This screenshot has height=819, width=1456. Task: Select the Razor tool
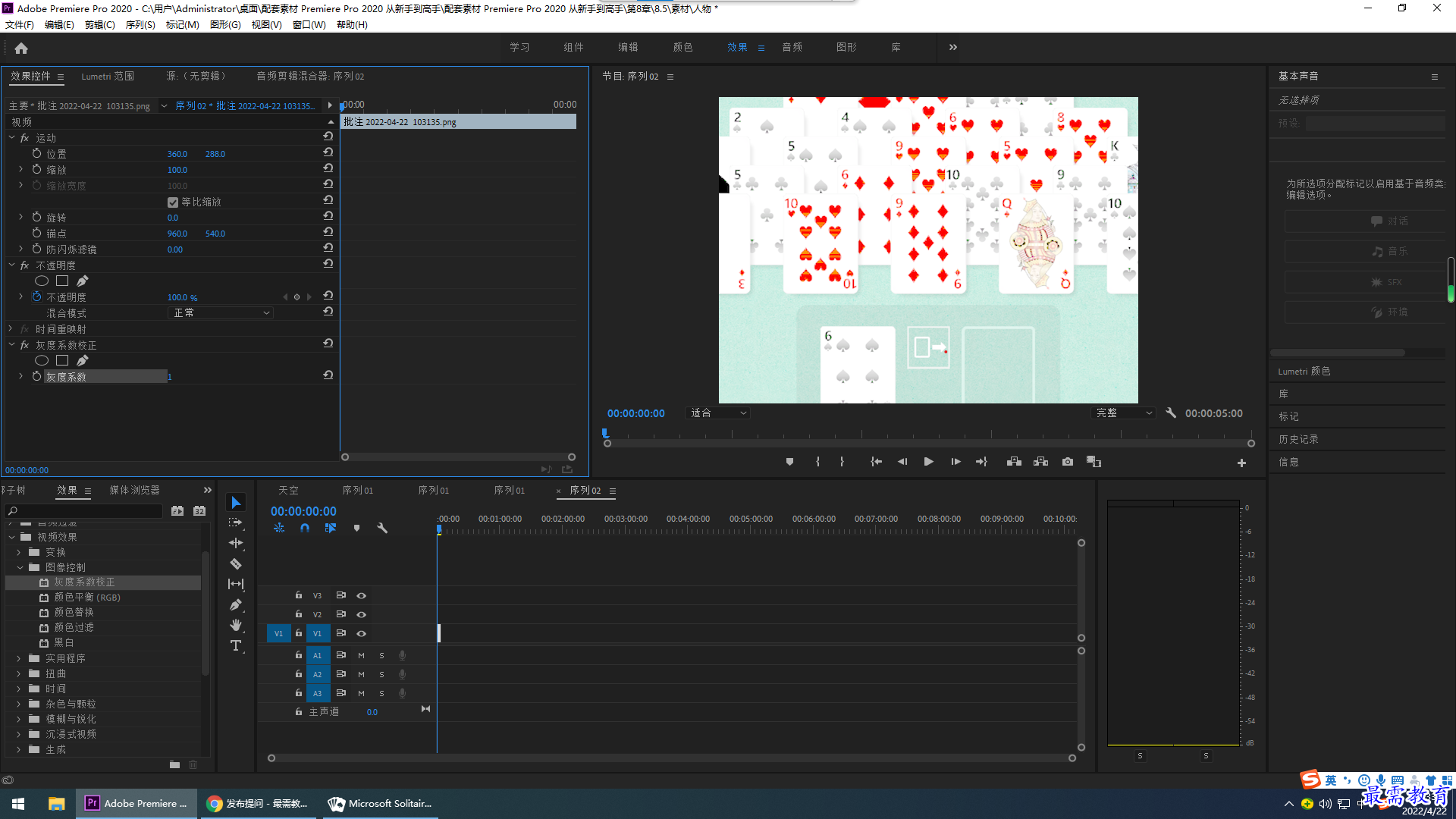tap(236, 563)
